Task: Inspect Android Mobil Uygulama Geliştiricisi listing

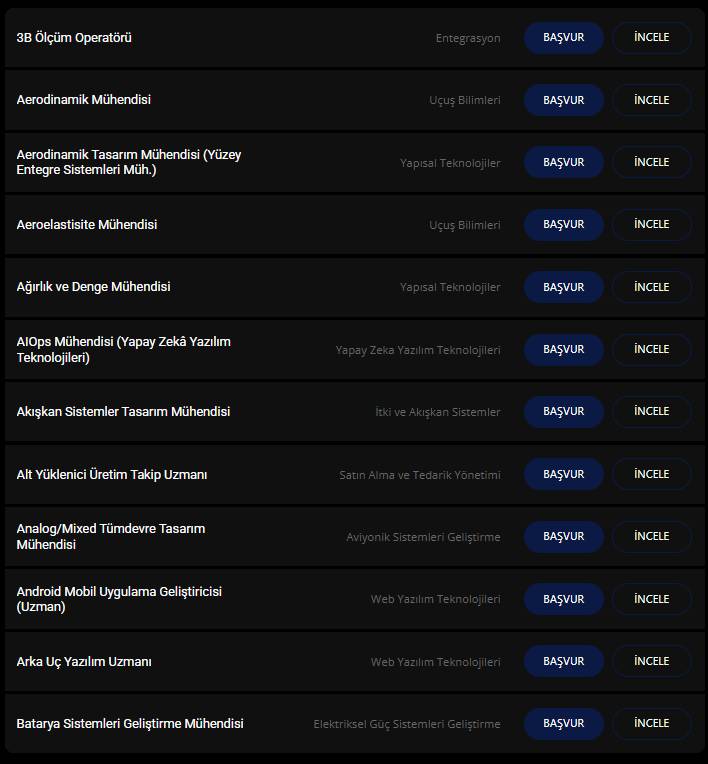Action: coord(651,599)
